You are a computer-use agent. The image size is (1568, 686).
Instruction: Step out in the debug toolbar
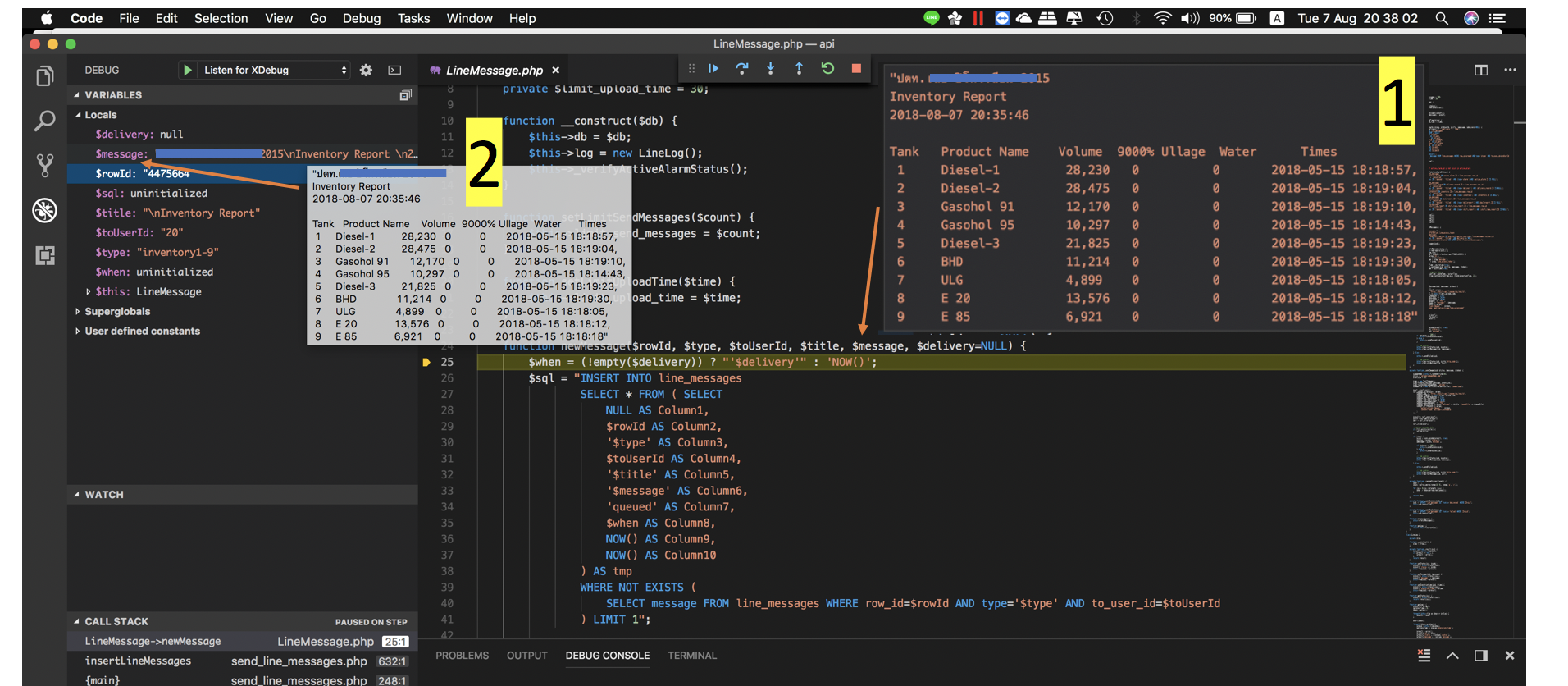click(800, 69)
